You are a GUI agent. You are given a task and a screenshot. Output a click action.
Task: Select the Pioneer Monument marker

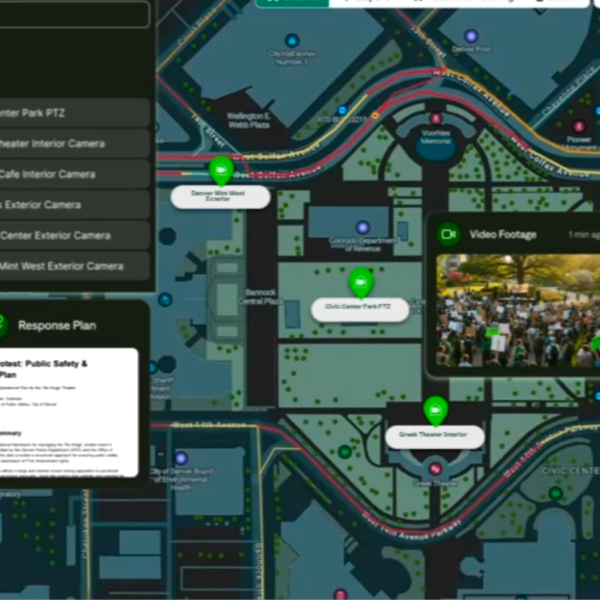(579, 126)
